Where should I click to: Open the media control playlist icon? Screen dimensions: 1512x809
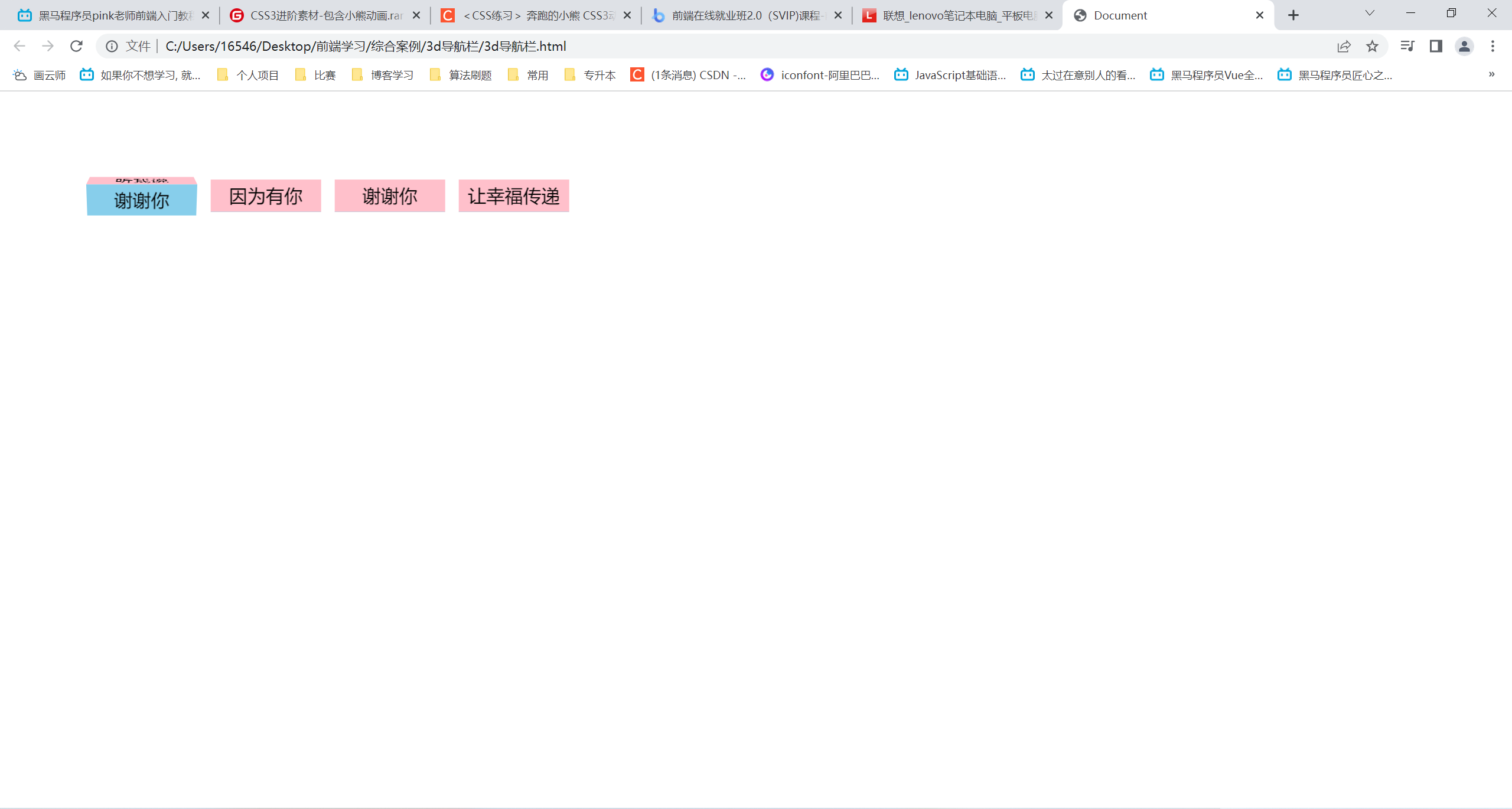coord(1407,46)
